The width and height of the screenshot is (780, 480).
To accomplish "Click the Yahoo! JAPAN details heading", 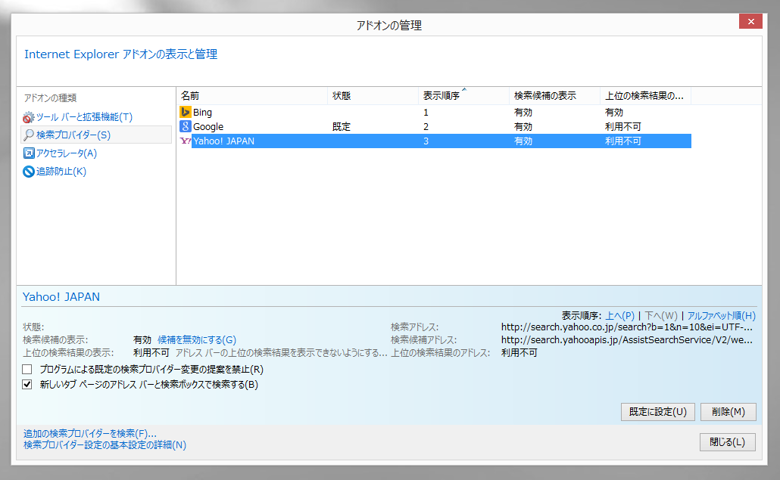I will click(x=61, y=297).
